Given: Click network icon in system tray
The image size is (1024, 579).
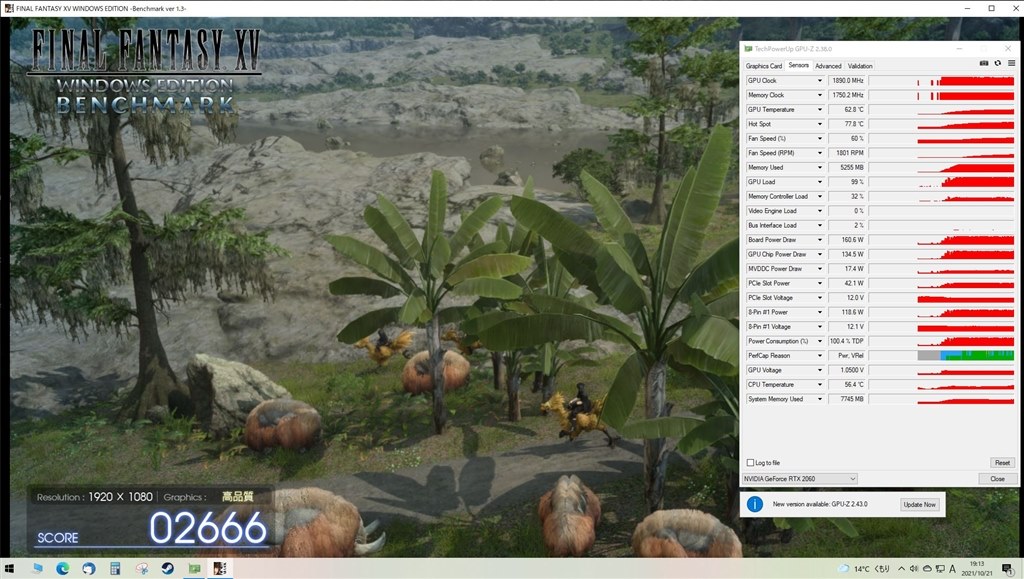Looking at the screenshot, I should [x=940, y=569].
